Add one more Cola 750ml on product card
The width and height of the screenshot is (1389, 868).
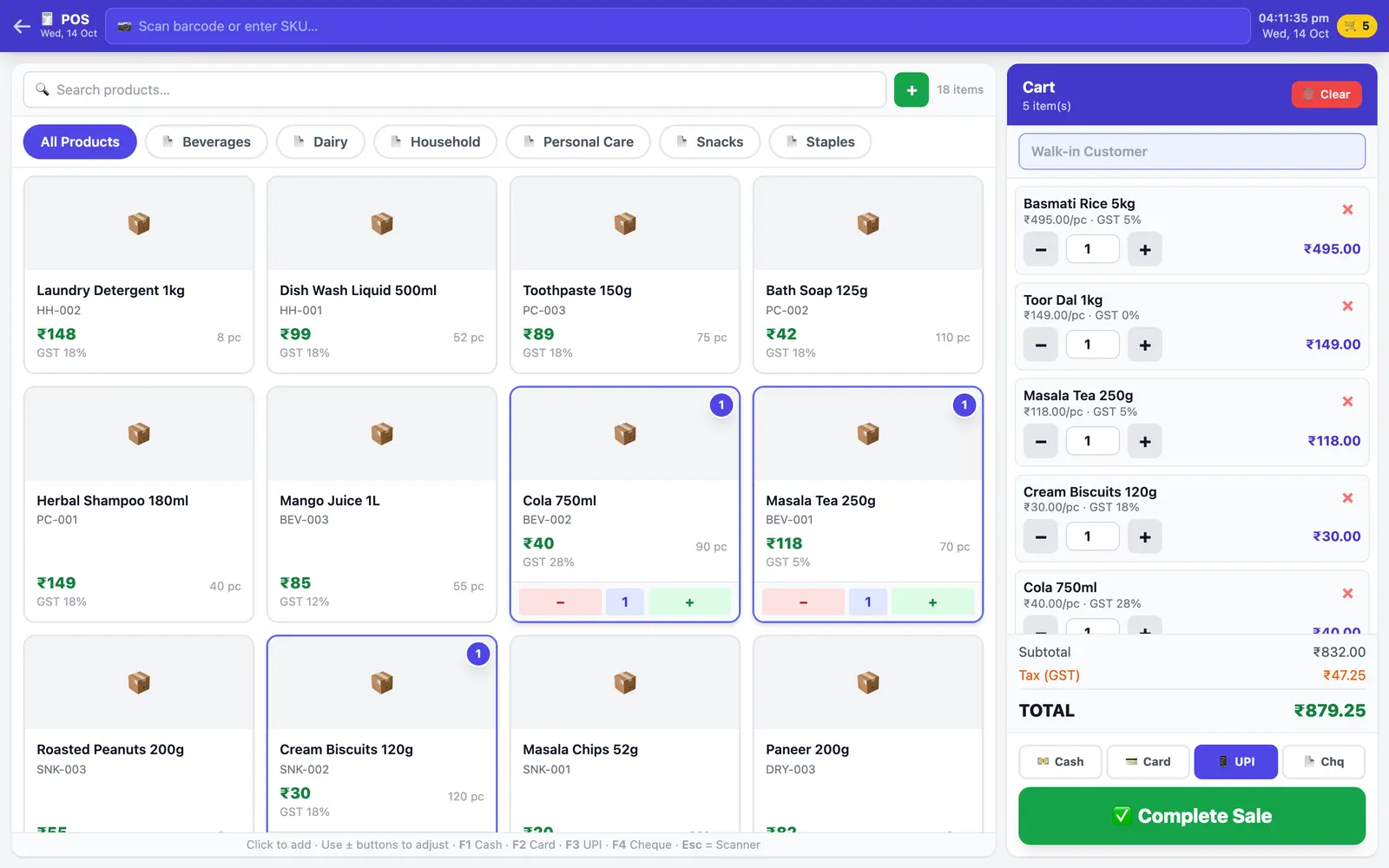pyautogui.click(x=689, y=602)
